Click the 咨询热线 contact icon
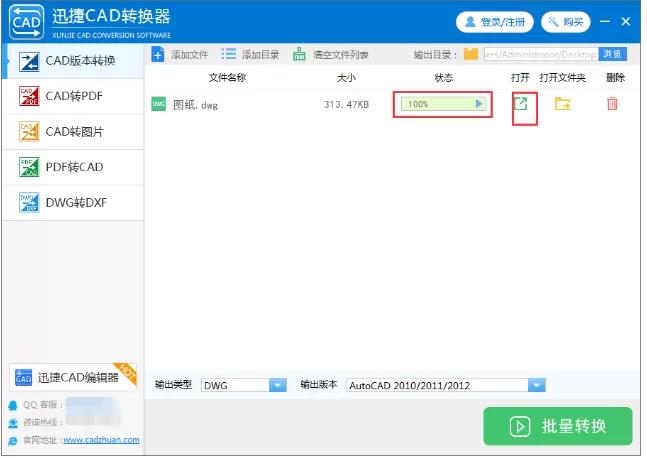 13,423
